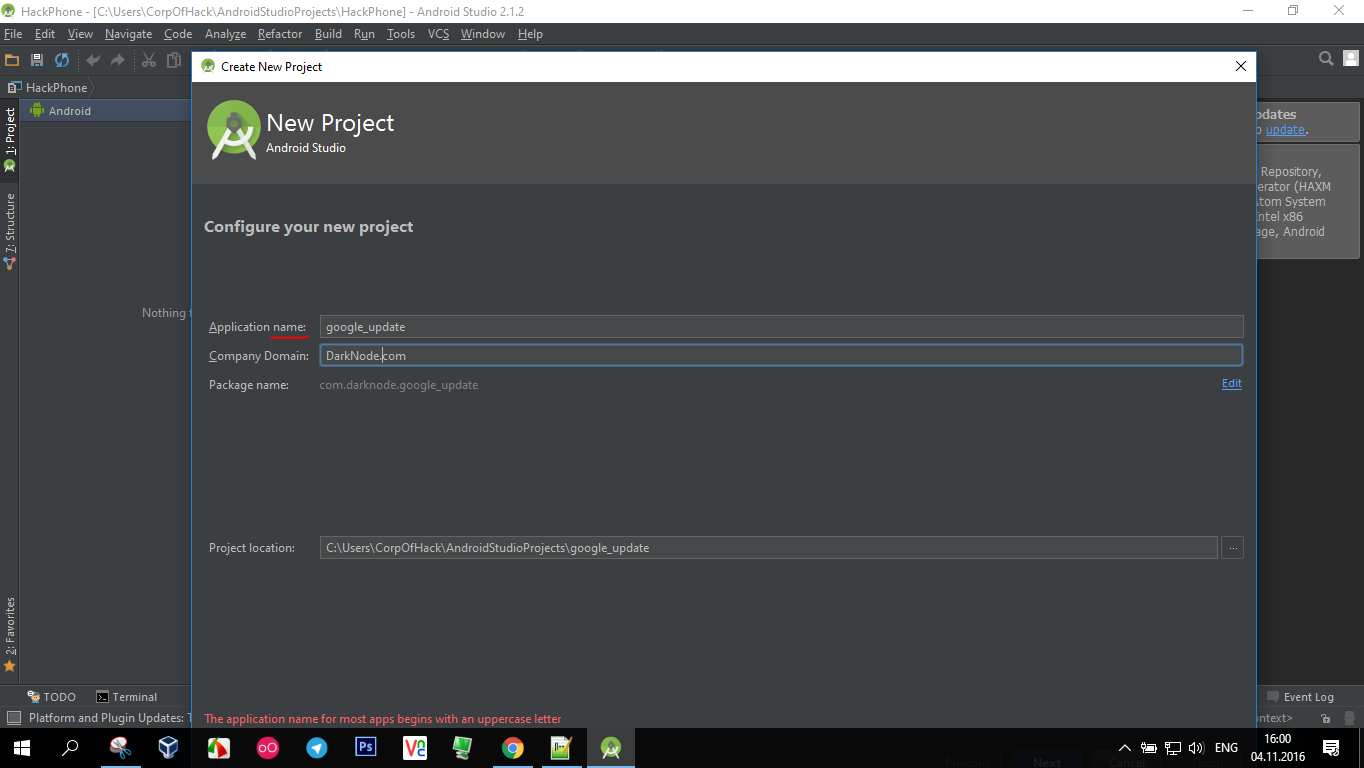Image resolution: width=1364 pixels, height=768 pixels.
Task: Click the Open folder toolbar icon
Action: [12, 60]
